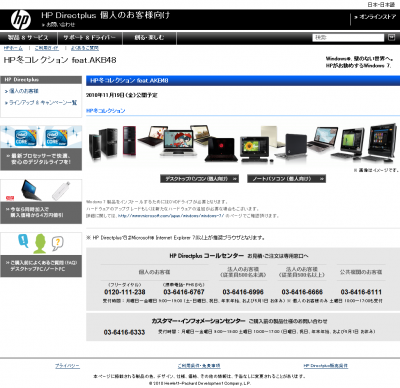Click the phone number 0120-111-238

tap(125, 292)
